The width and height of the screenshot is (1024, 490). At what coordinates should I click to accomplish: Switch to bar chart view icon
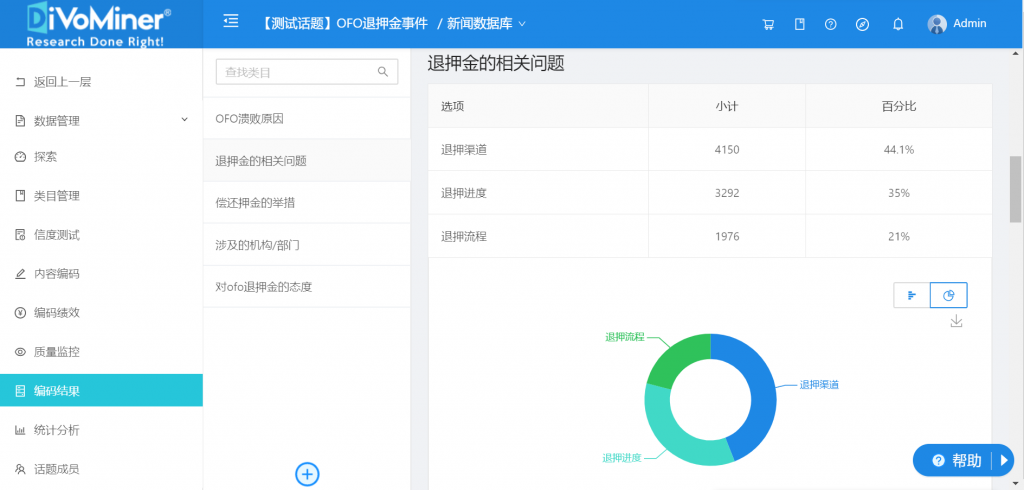[x=912, y=295]
